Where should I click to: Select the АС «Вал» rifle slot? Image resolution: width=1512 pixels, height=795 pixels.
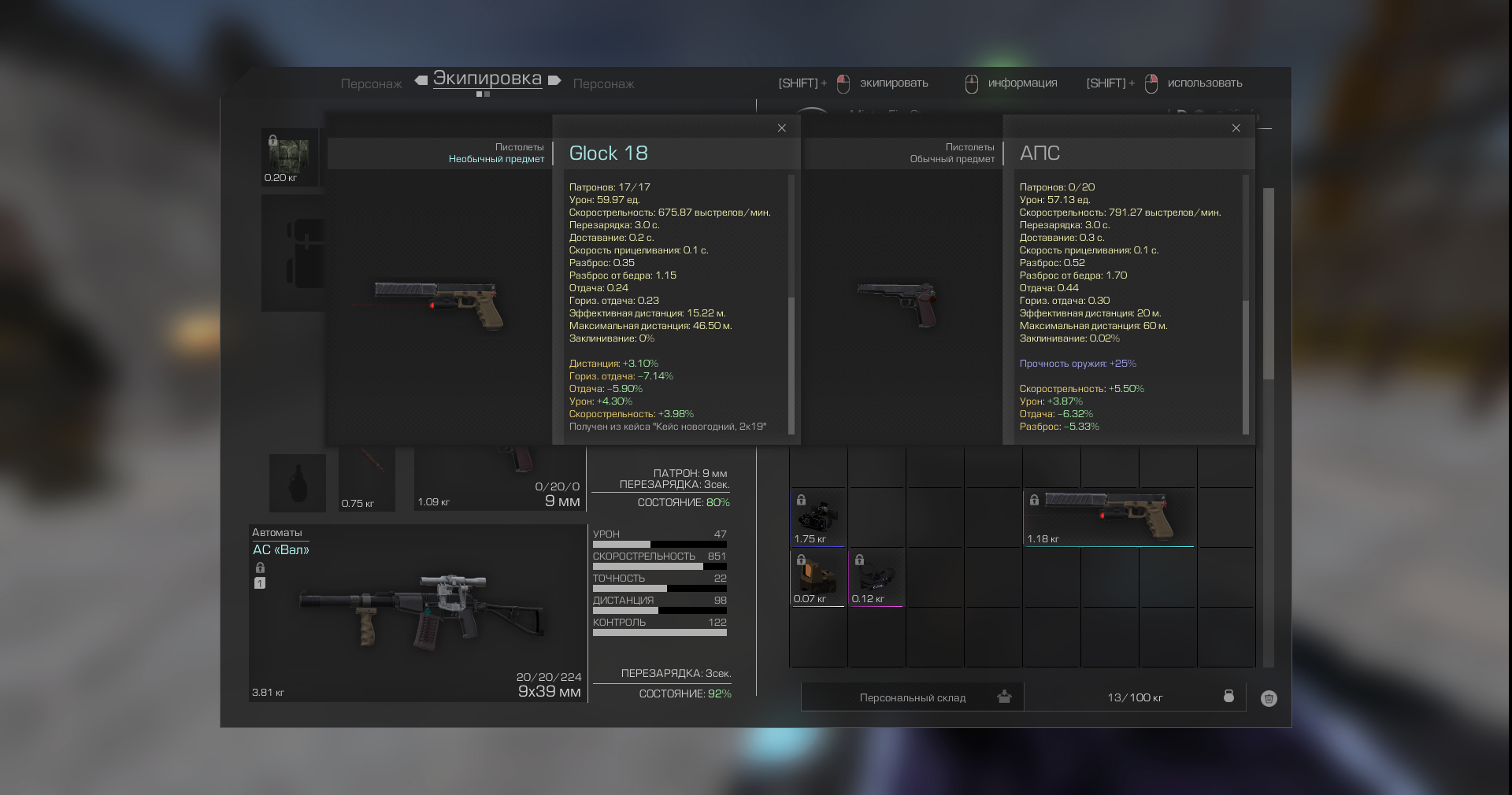418,613
